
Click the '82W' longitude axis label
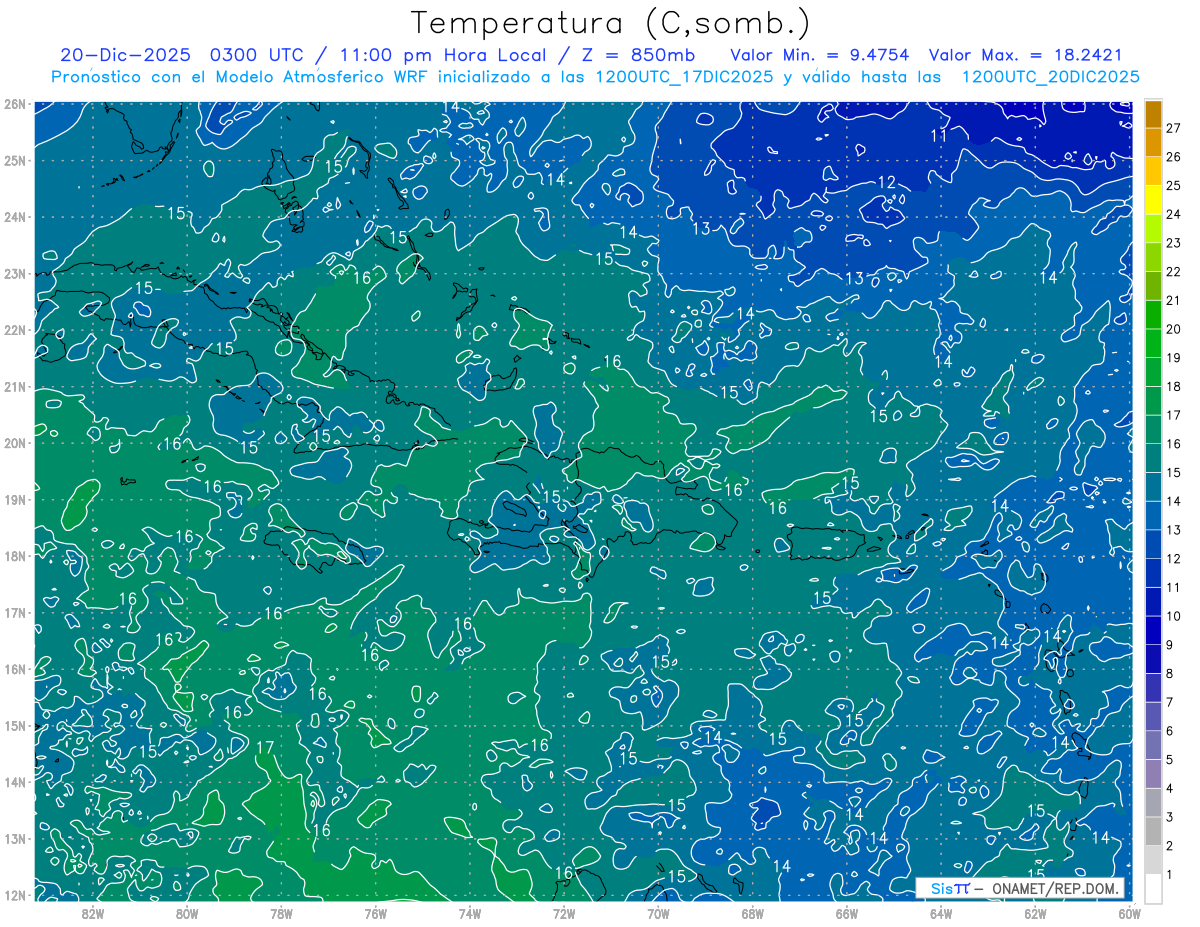(x=92, y=913)
